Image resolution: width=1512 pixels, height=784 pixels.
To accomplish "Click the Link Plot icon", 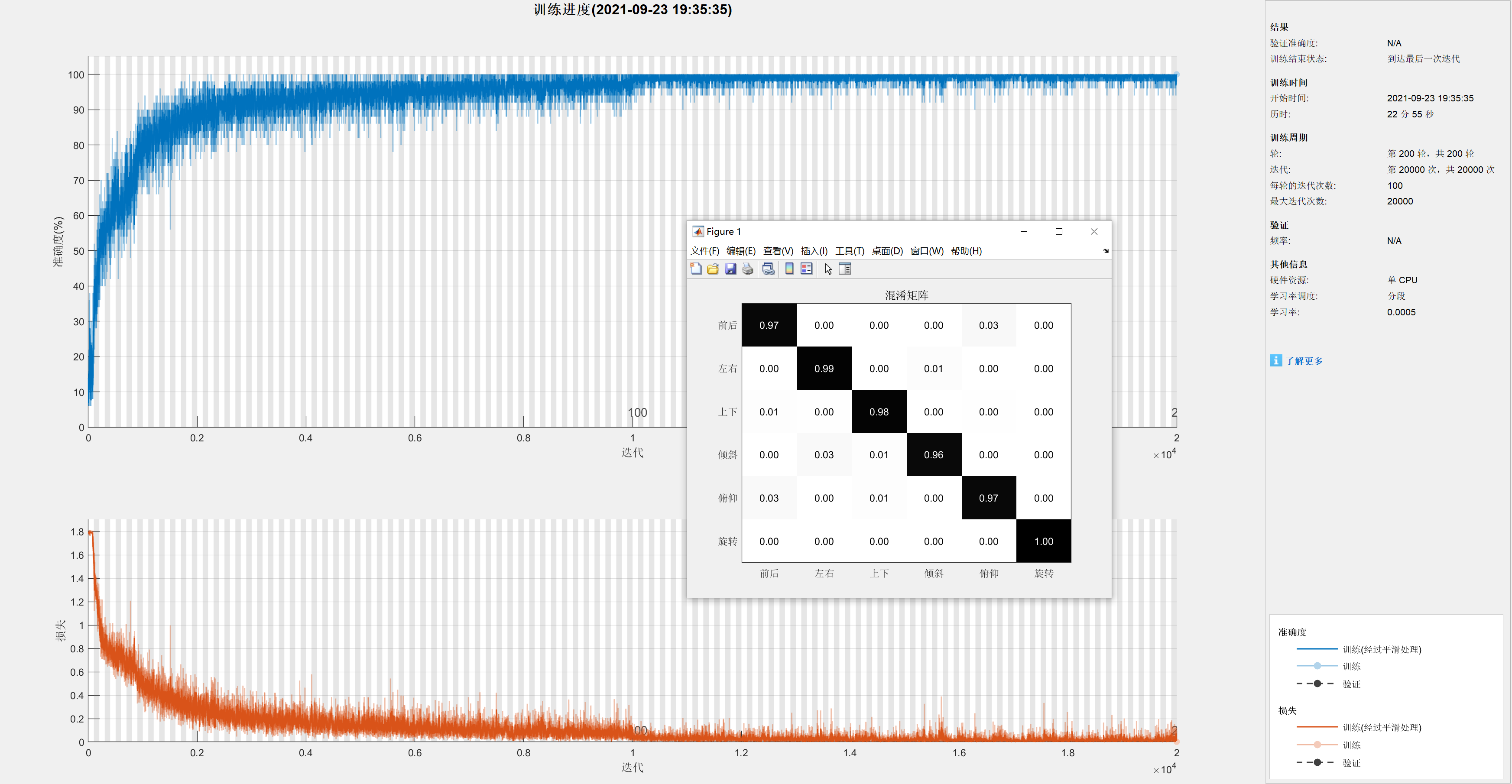I will (768, 269).
